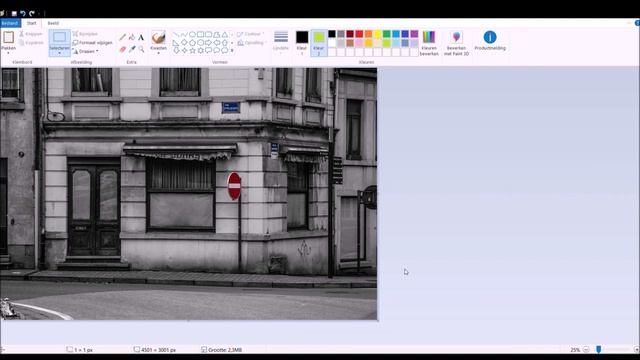Image resolution: width=640 pixels, height=360 pixels.
Task: Expand the Selecteren dropdown arrow
Action: [x=60, y=53]
